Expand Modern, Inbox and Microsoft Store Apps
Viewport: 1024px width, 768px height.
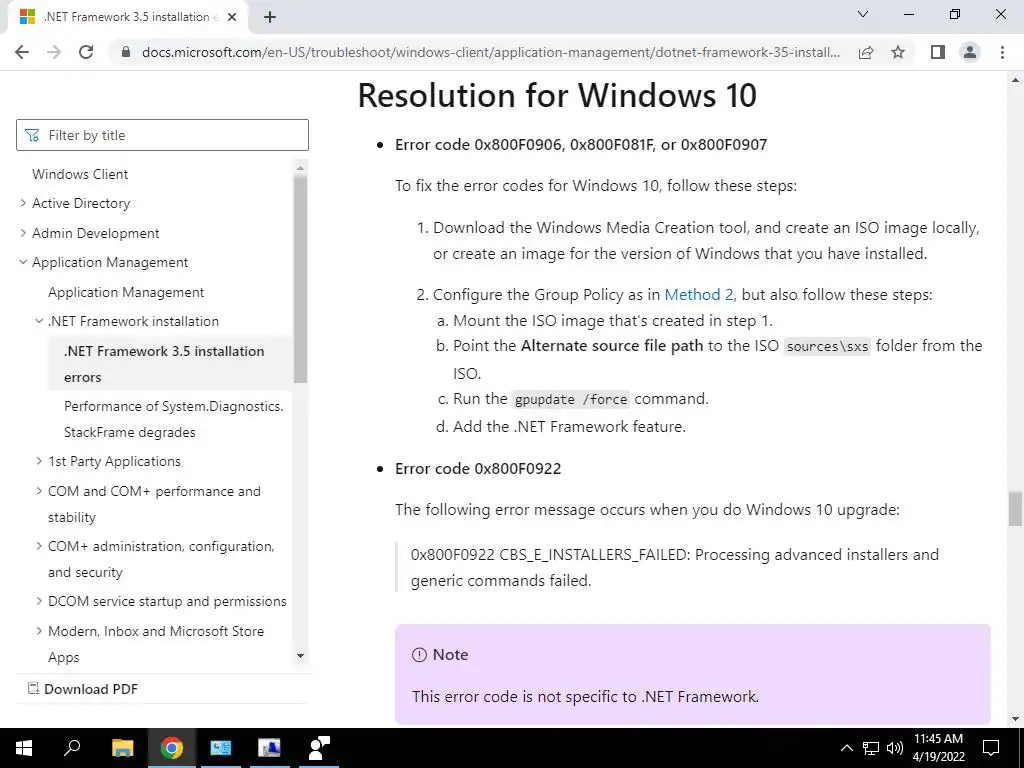(x=39, y=631)
